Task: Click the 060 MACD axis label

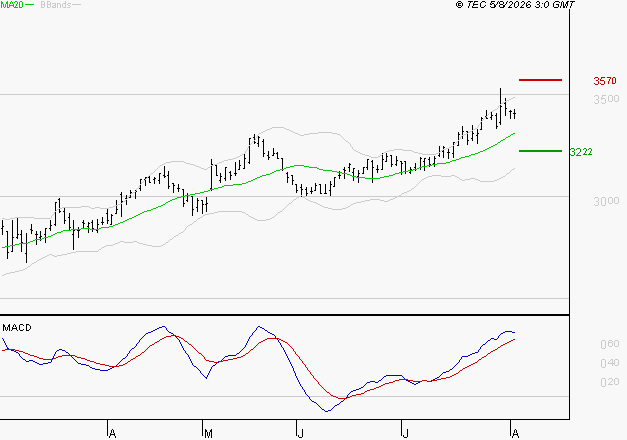Action: coord(610,344)
